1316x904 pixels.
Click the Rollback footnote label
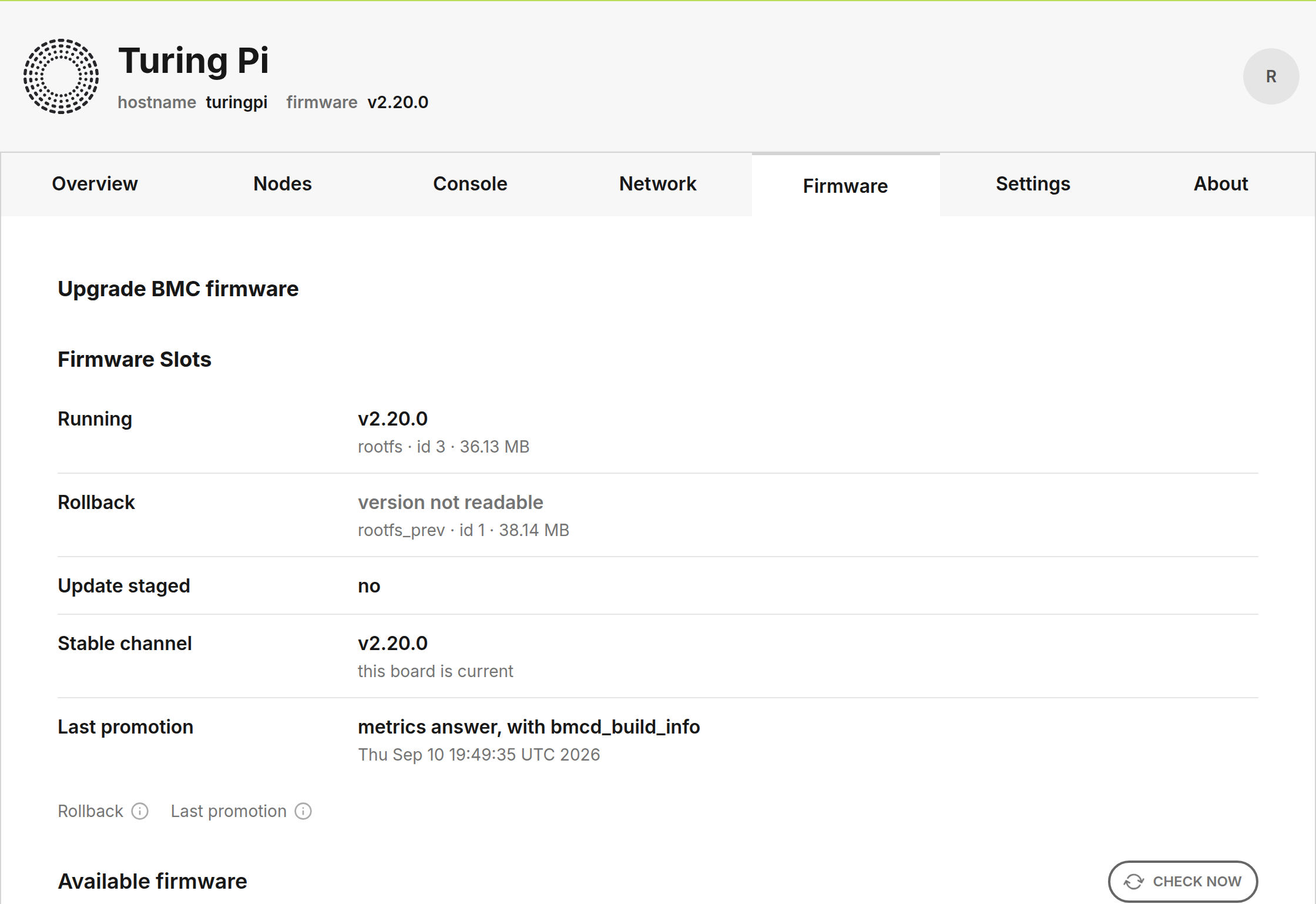click(x=90, y=811)
